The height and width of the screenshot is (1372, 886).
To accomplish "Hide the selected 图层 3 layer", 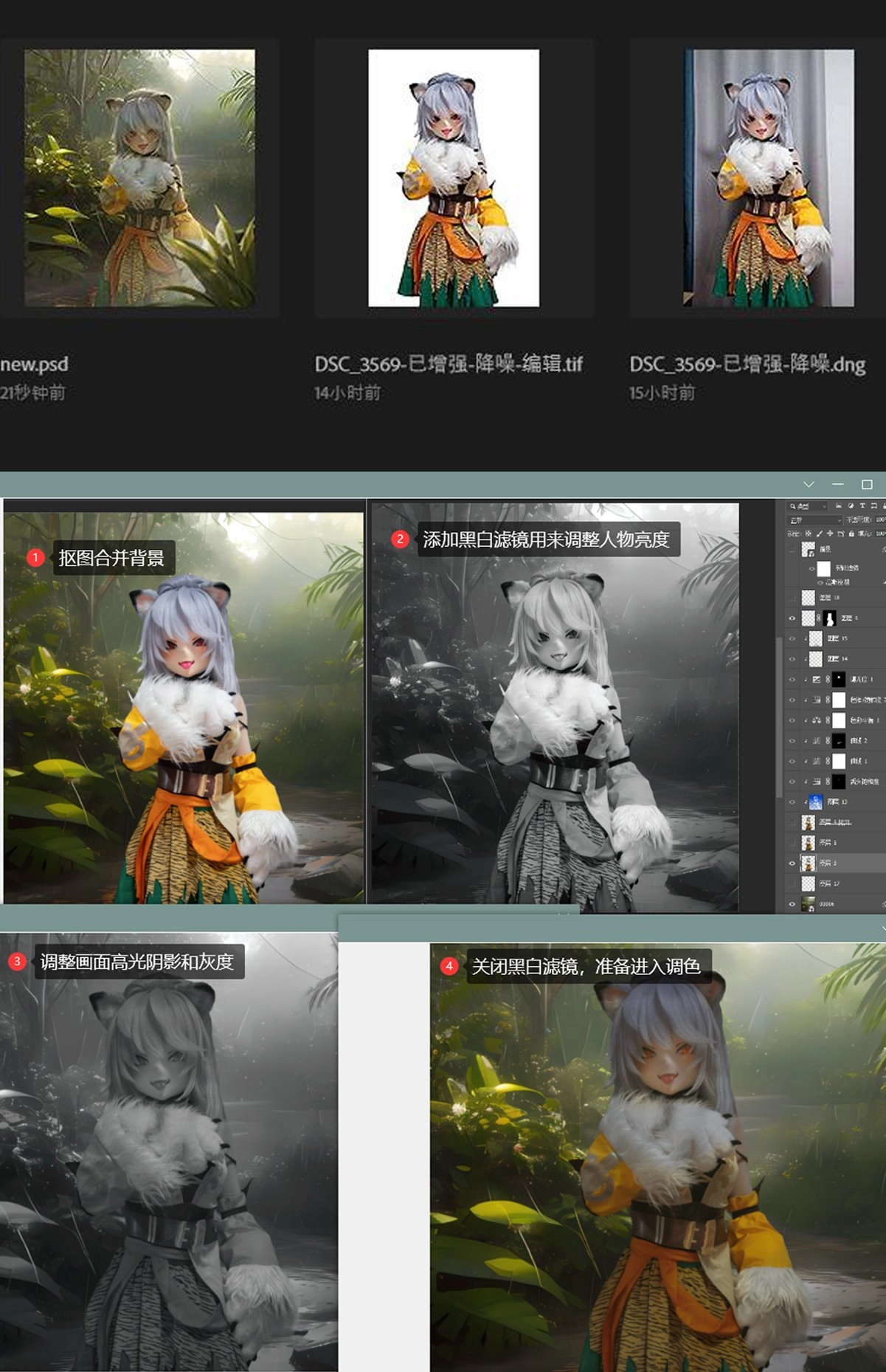I will pos(792,863).
